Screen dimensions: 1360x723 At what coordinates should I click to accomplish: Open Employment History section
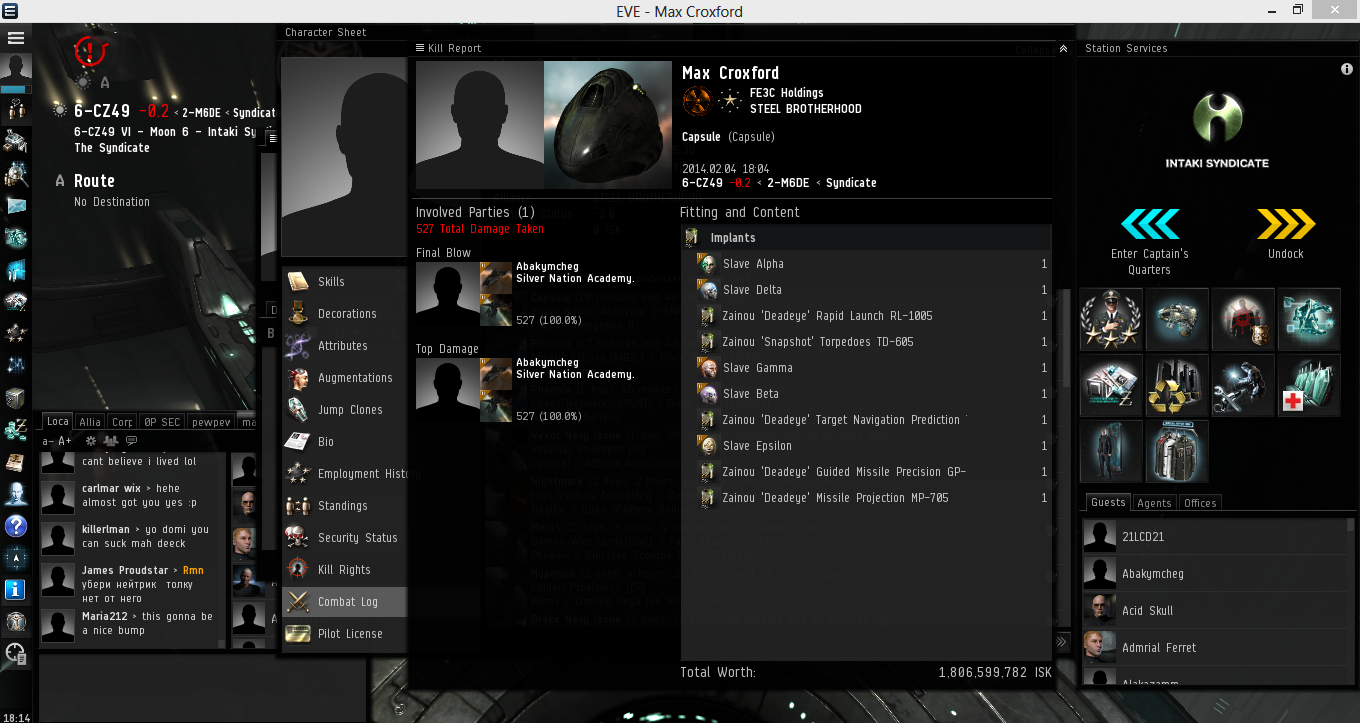point(344,474)
